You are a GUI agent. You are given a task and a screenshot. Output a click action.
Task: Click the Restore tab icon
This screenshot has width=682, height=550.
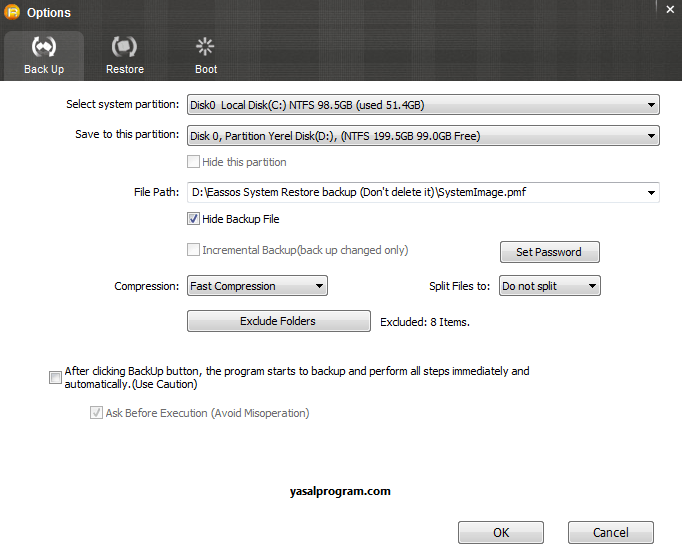point(124,46)
